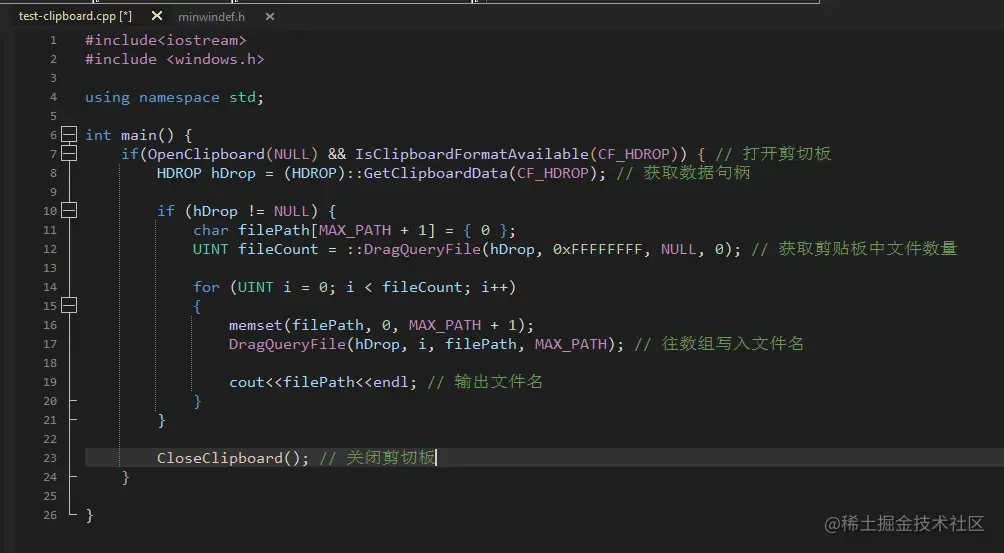1004x553 pixels.
Task: Click line number 1 in the gutter
Action: click(x=53, y=40)
